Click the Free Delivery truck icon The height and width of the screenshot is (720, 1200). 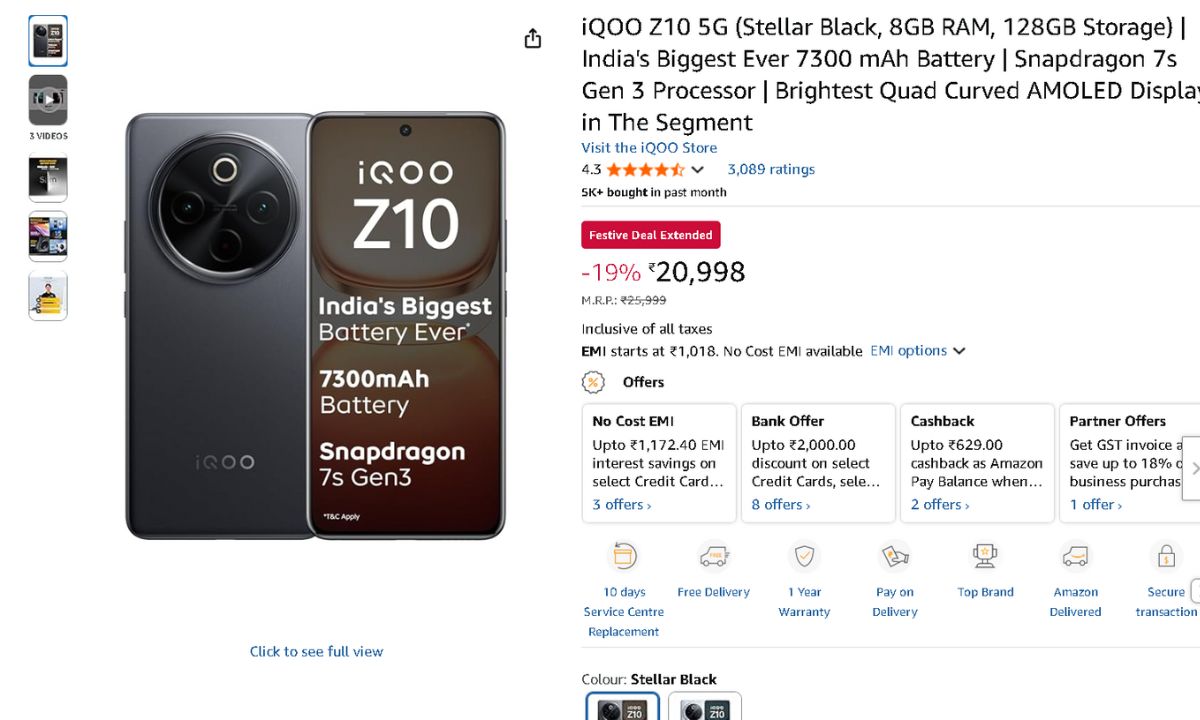click(x=713, y=556)
